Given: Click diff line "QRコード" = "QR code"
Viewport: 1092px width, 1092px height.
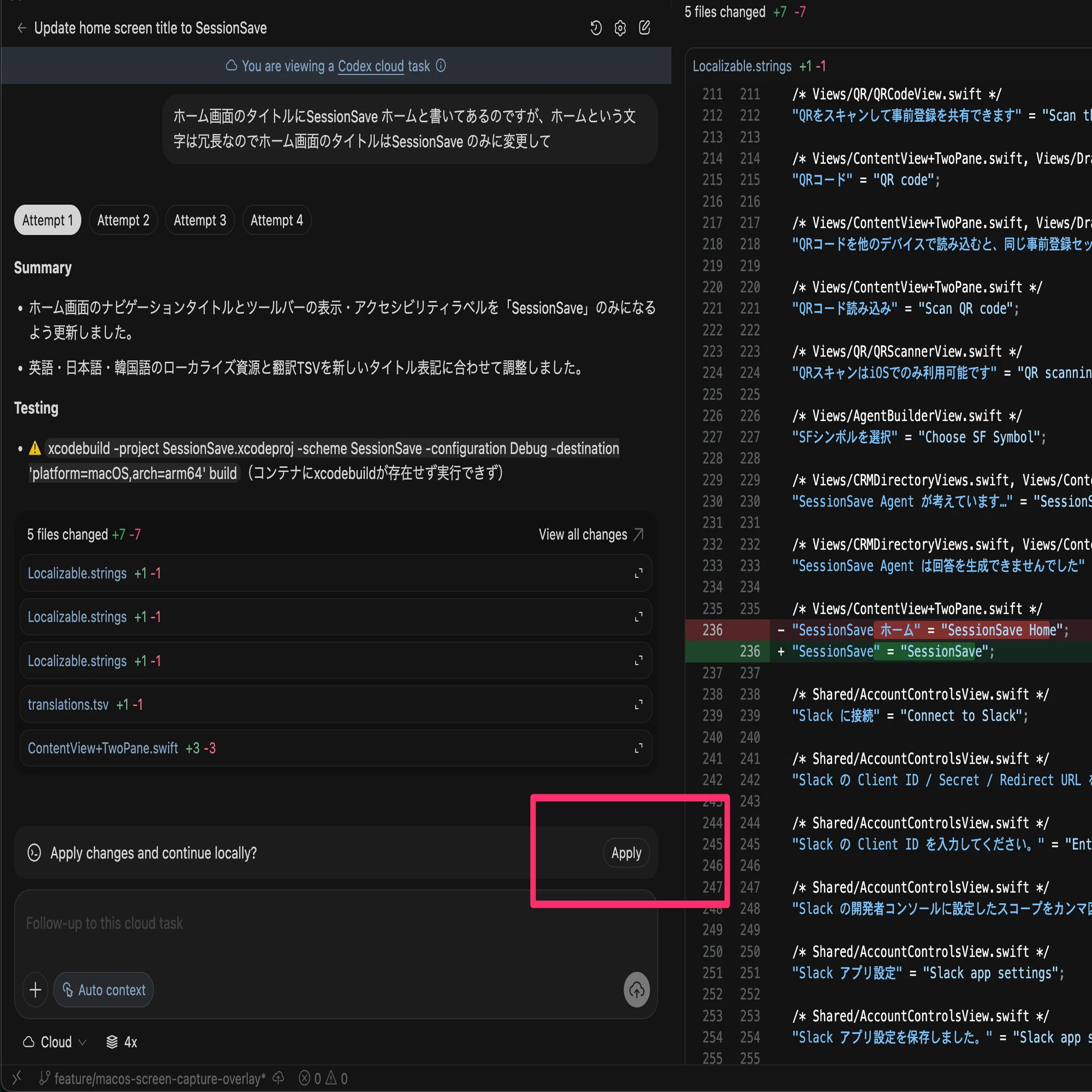Looking at the screenshot, I should coord(865,180).
